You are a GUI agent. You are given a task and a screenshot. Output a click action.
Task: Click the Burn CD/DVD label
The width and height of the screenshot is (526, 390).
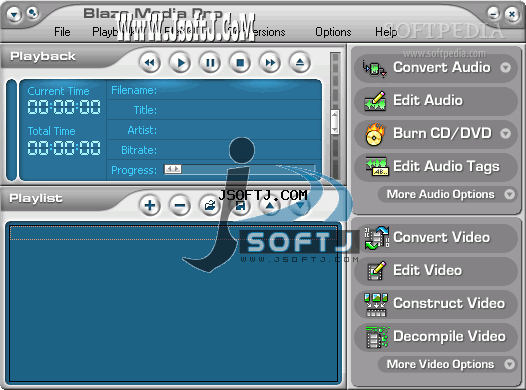point(442,133)
